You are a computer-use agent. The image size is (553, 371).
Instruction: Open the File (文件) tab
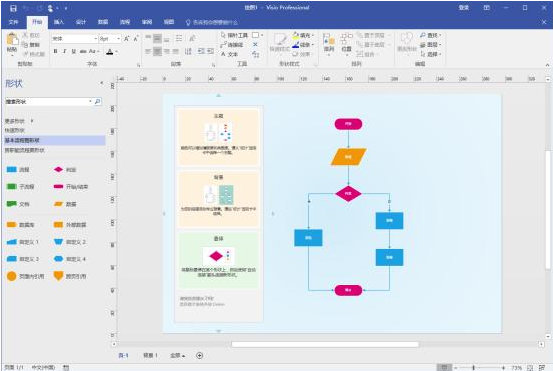(13, 22)
